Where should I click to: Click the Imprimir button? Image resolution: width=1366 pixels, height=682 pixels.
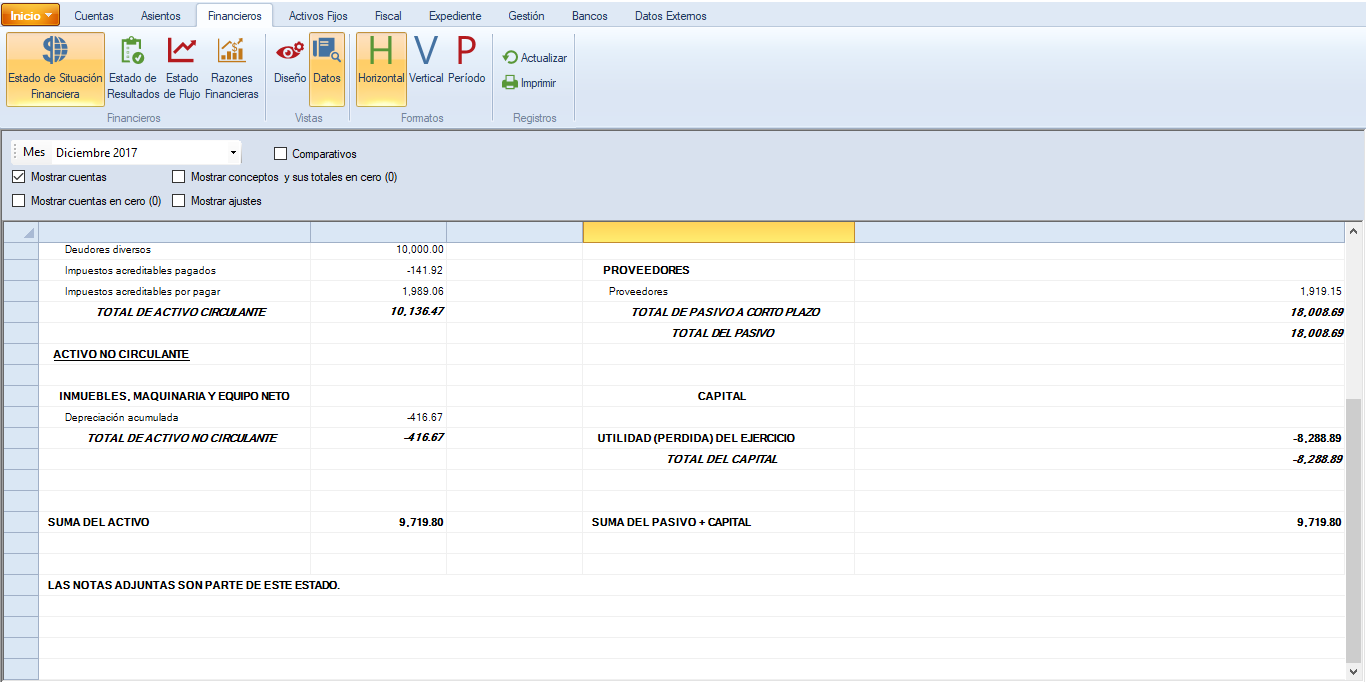click(530, 83)
